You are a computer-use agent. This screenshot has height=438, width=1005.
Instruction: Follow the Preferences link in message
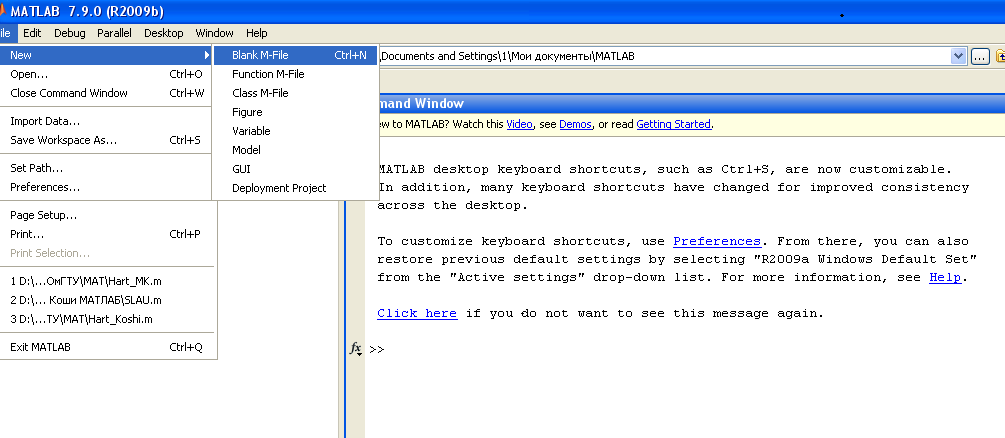coord(717,242)
